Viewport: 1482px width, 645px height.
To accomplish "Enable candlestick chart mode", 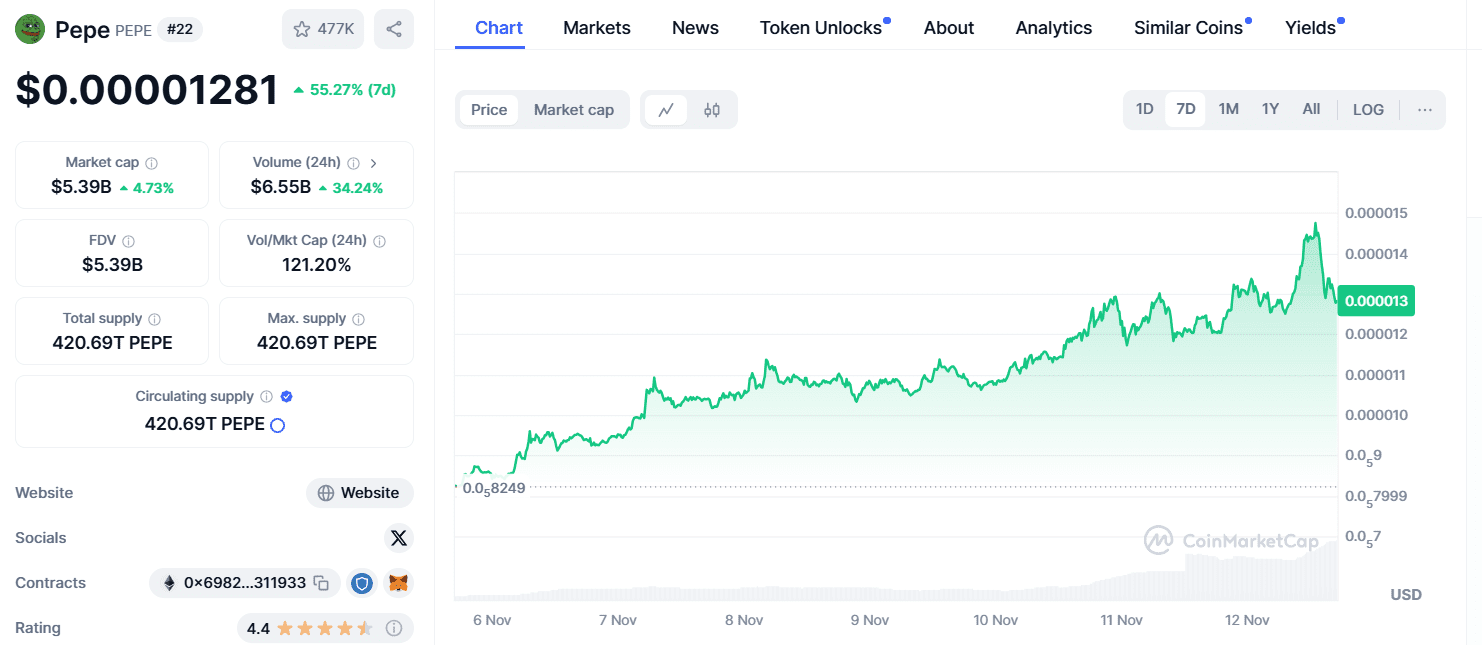I will (x=711, y=109).
